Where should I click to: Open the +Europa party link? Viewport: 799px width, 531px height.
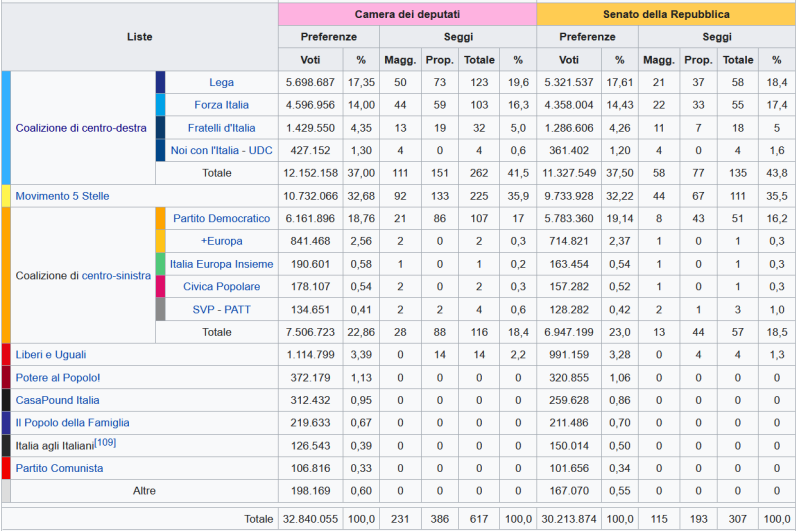pos(221,241)
